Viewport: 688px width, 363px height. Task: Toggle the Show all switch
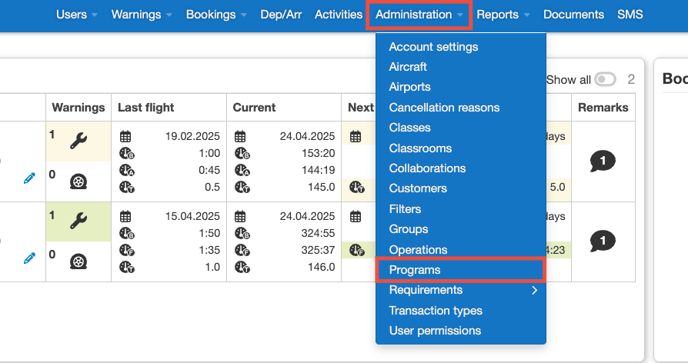click(605, 79)
